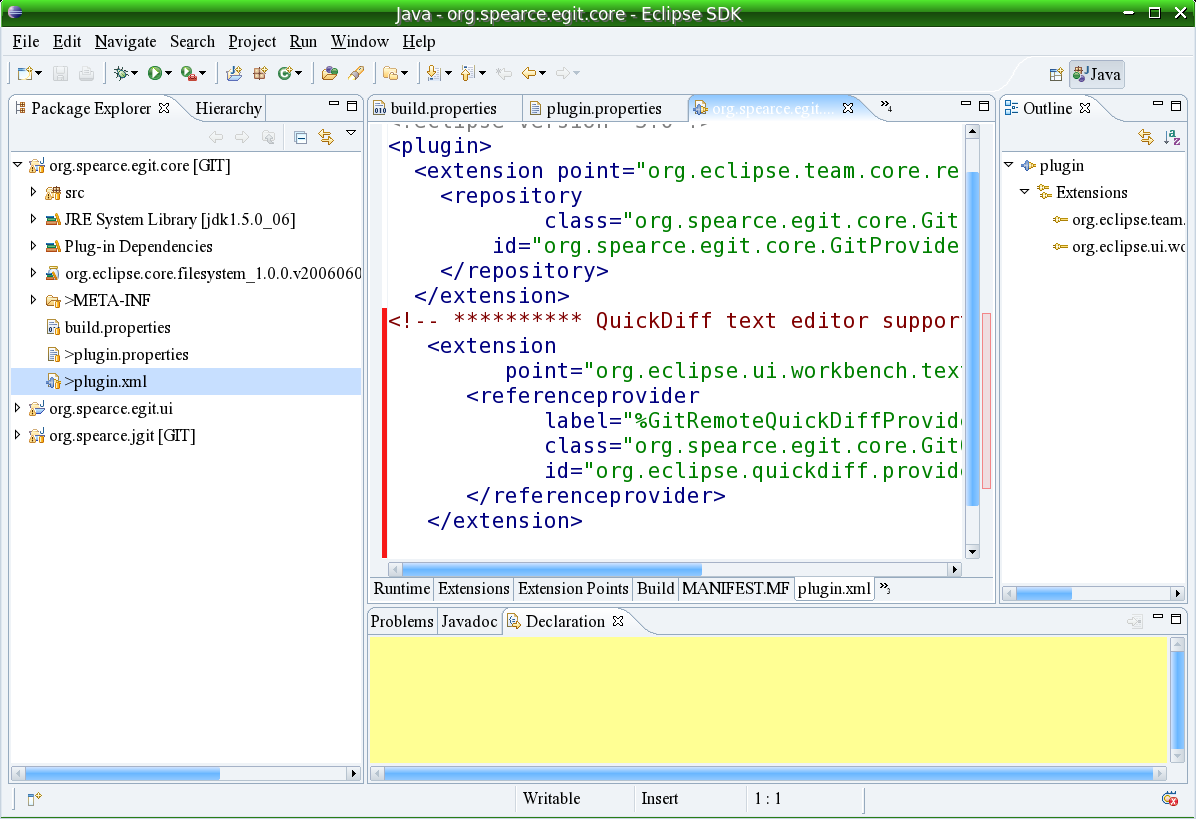Open the Package Explorer view menu triangle

pyautogui.click(x=351, y=133)
